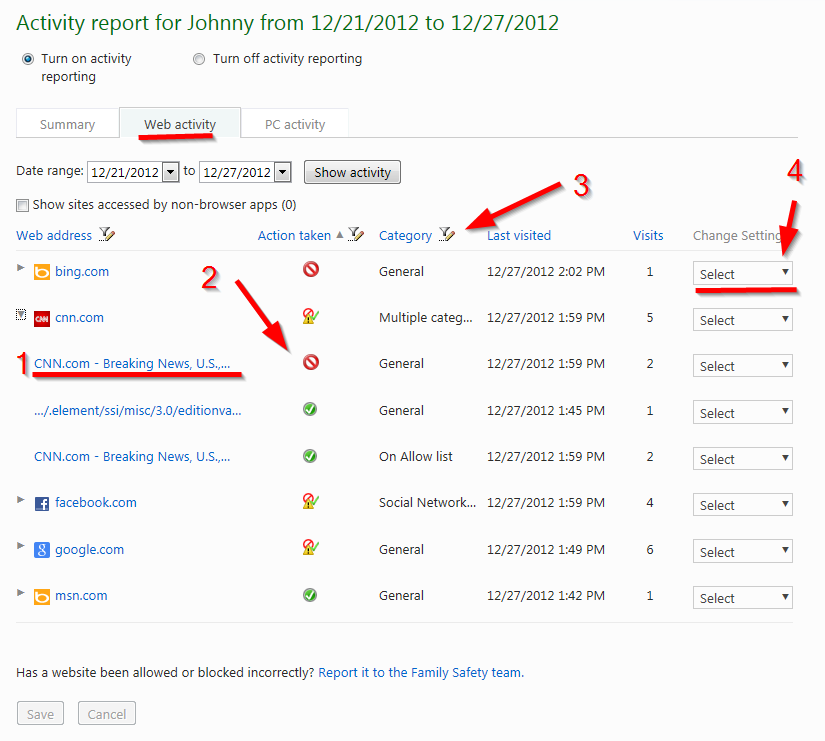Click the Google favicon icon
Image resolution: width=825 pixels, height=741 pixels.
[x=42, y=550]
